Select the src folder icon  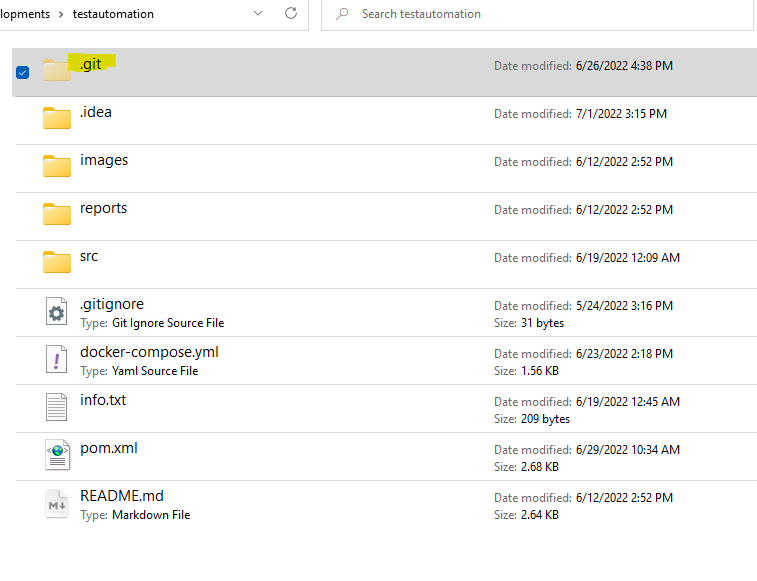point(57,262)
